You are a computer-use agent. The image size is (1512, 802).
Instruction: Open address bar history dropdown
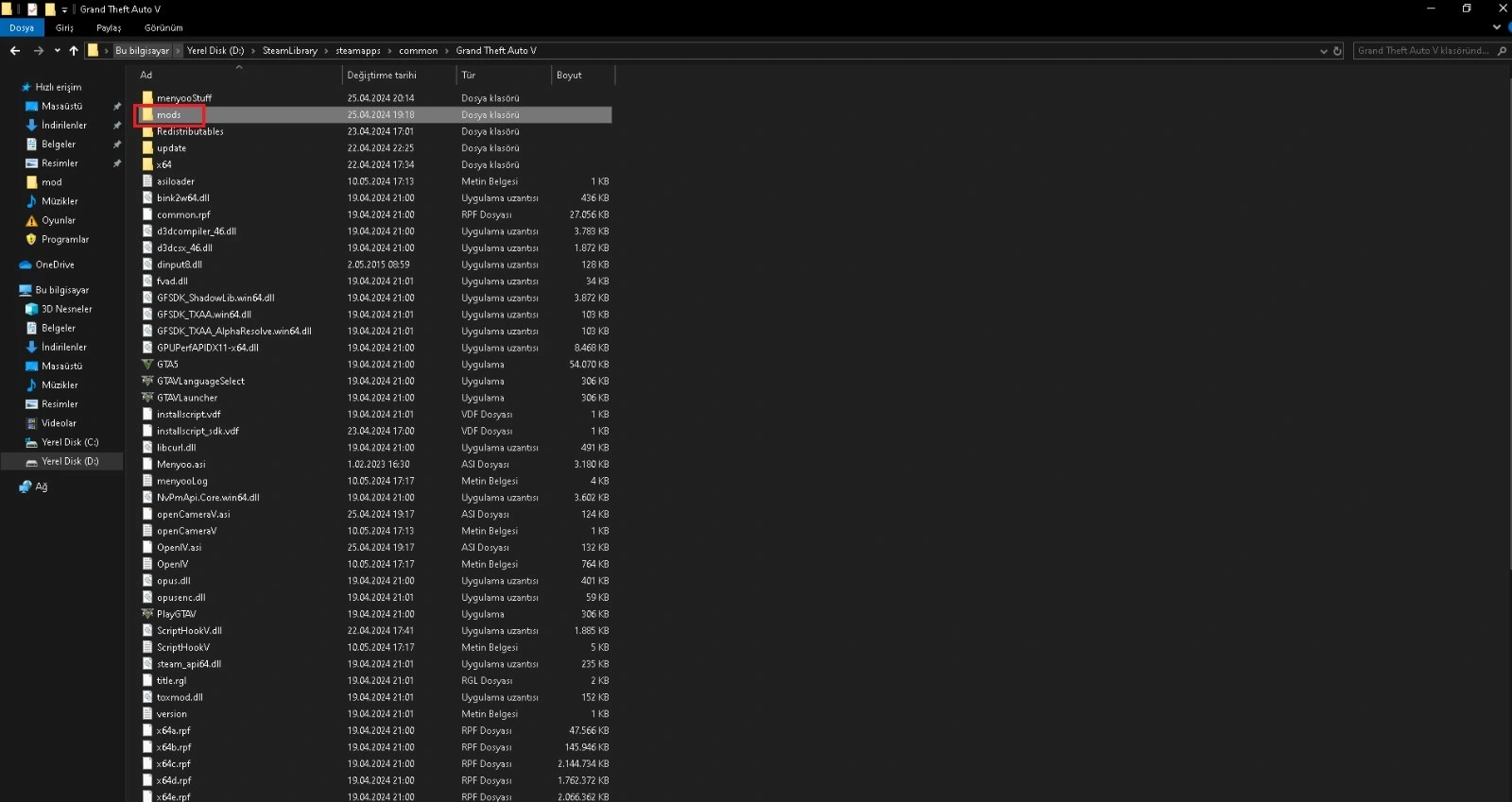1323,51
